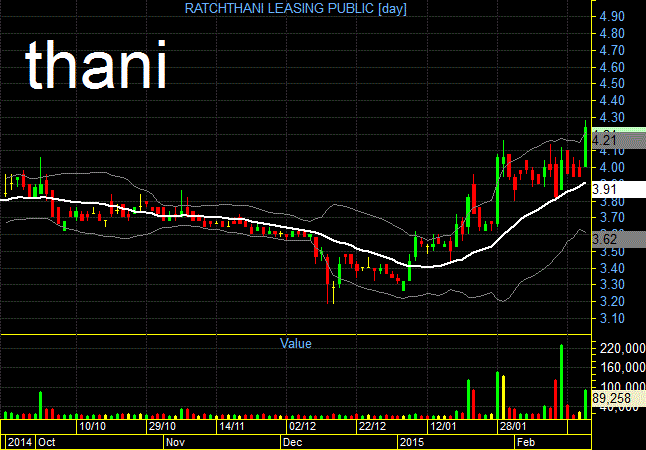Viewport: 646px width, 450px height.
Task: Click the large 'thani' ticker label
Action: [96, 65]
